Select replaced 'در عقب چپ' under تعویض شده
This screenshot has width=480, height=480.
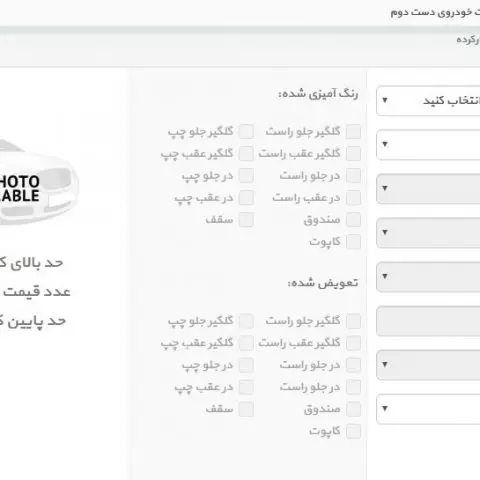(246, 387)
